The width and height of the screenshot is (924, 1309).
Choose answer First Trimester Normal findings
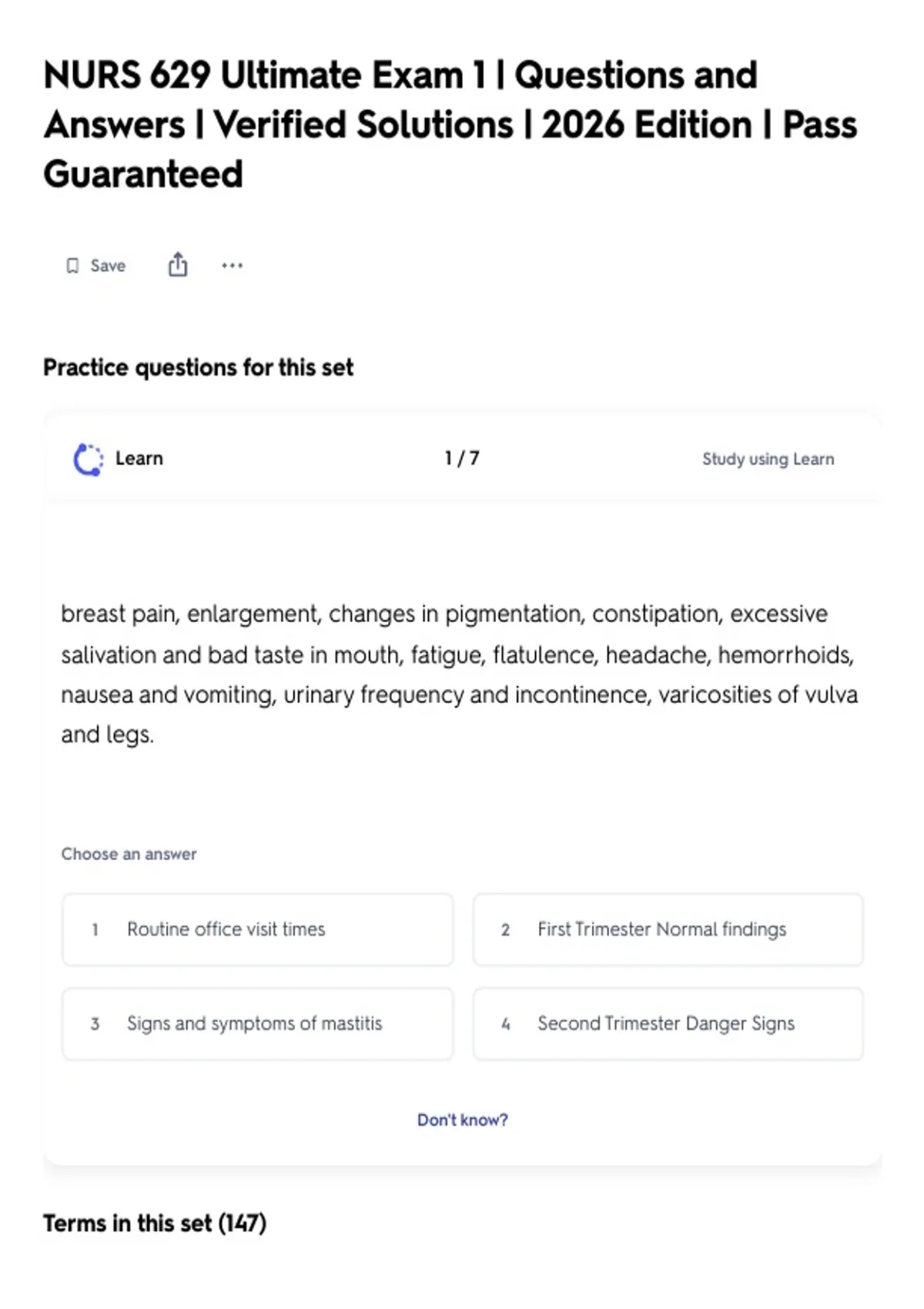click(668, 929)
